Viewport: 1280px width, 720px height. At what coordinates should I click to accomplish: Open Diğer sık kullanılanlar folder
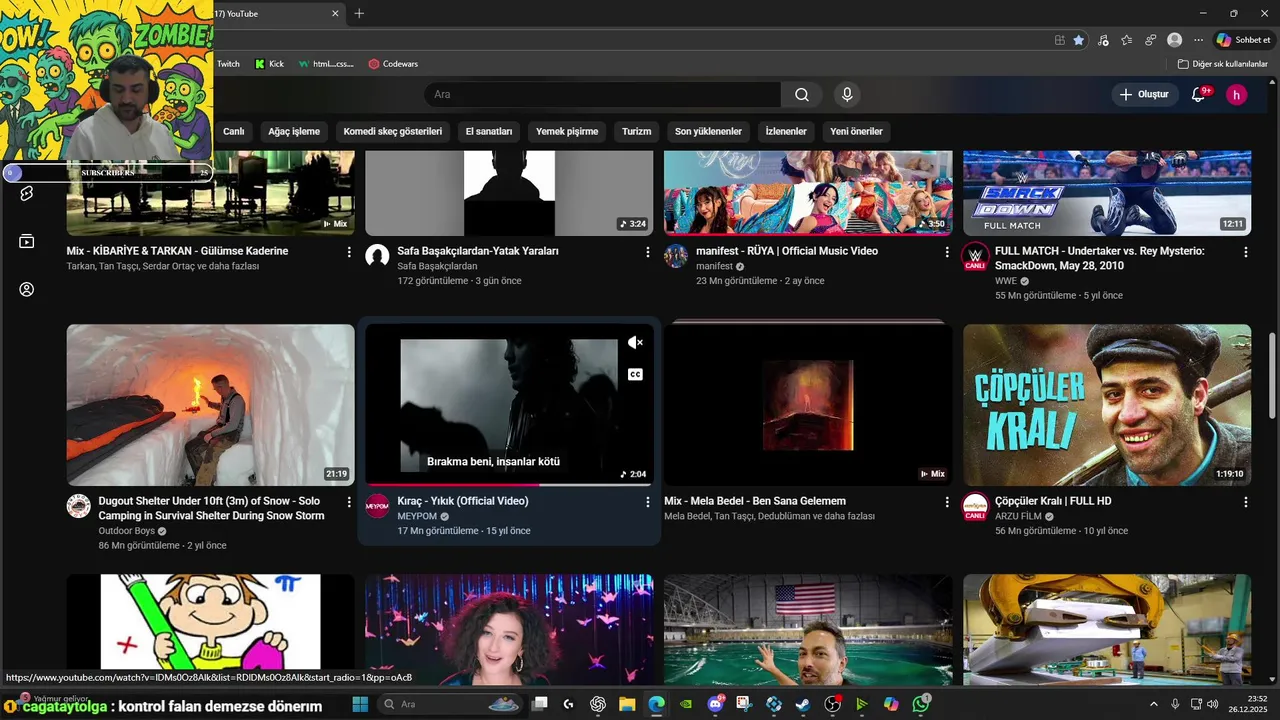tap(1222, 63)
